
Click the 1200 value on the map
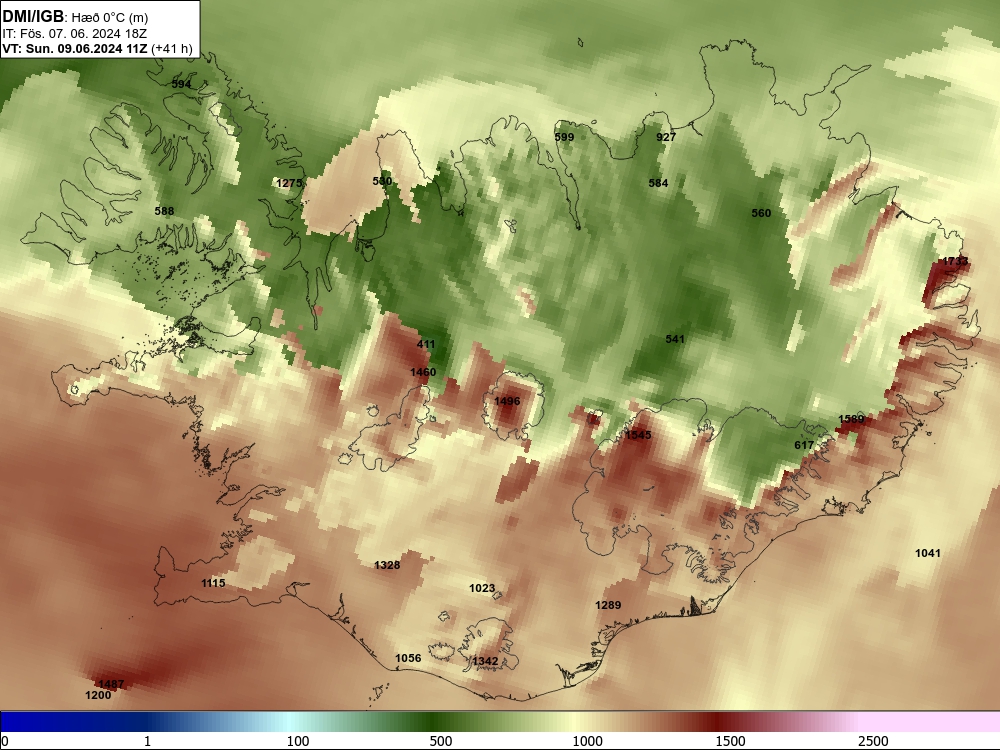tap(98, 695)
